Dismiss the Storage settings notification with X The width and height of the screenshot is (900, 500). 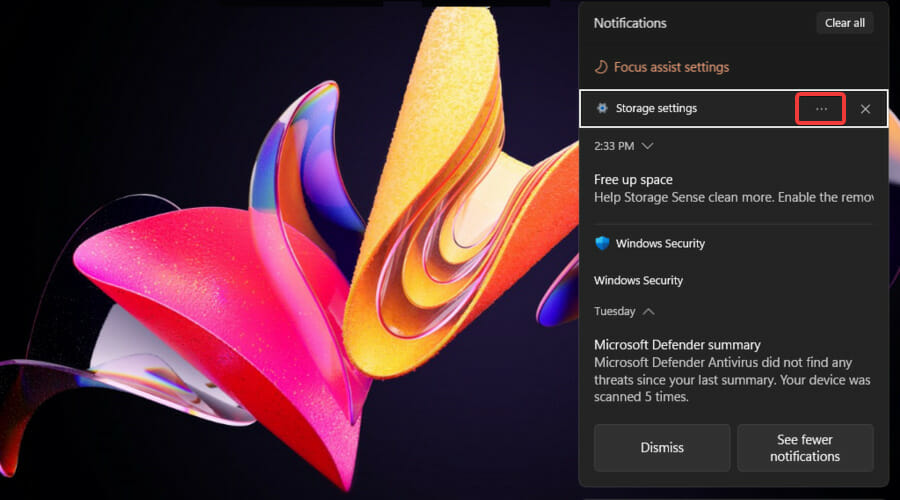(865, 108)
